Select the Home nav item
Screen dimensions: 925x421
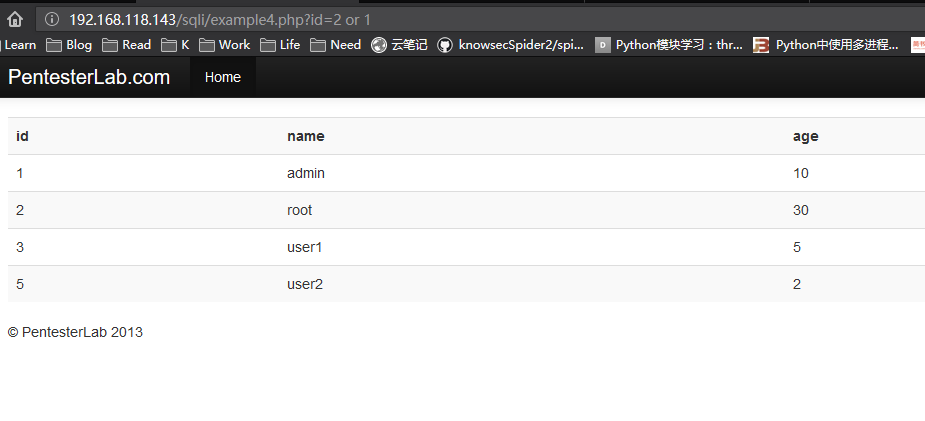coord(223,77)
